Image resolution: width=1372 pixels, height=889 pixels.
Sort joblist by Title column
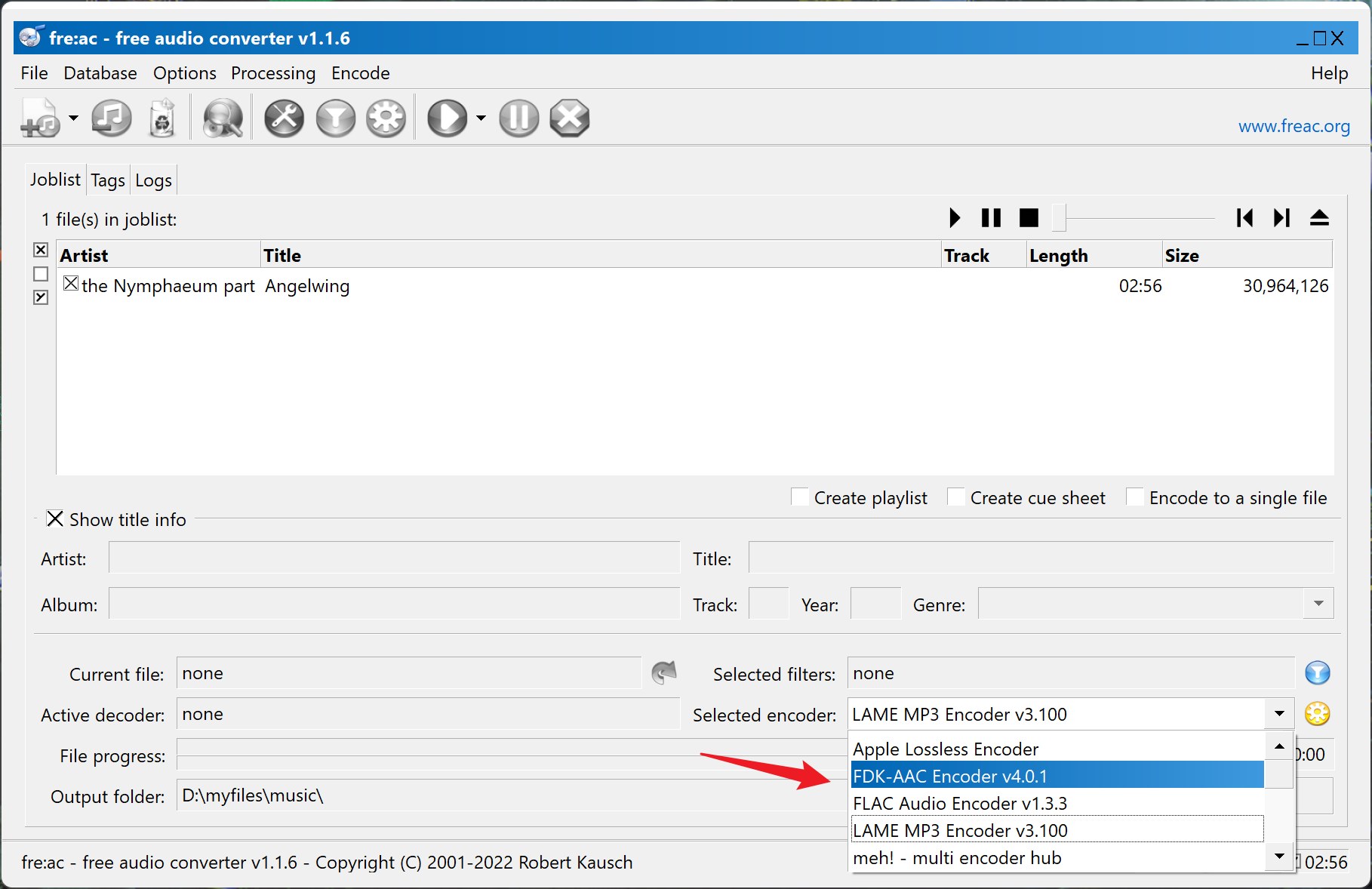tap(601, 255)
